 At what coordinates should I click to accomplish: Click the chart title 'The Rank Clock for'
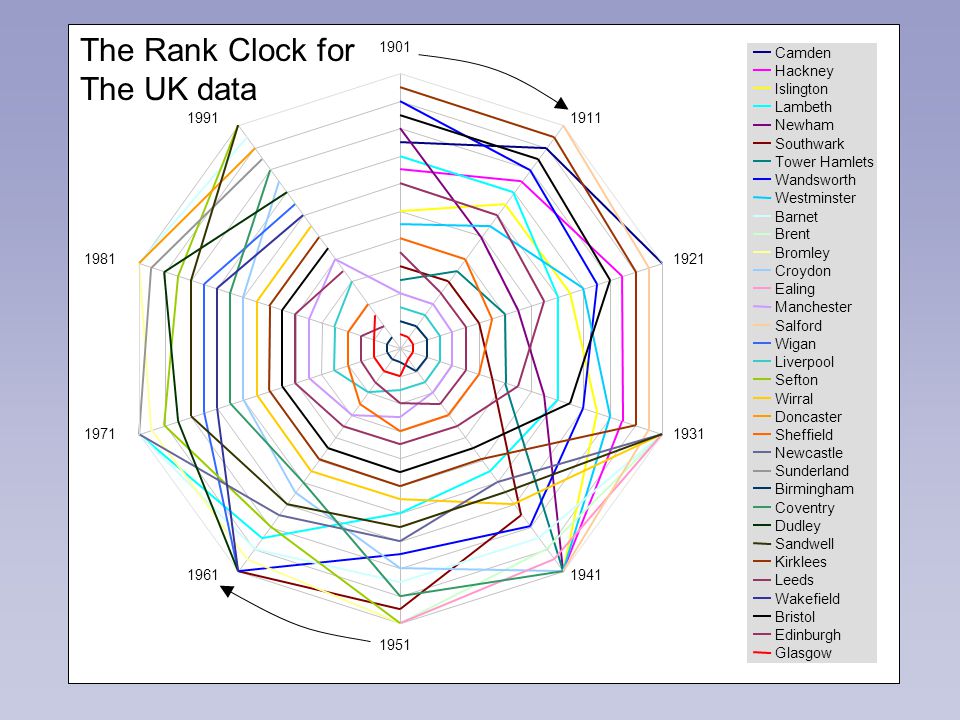click(217, 51)
